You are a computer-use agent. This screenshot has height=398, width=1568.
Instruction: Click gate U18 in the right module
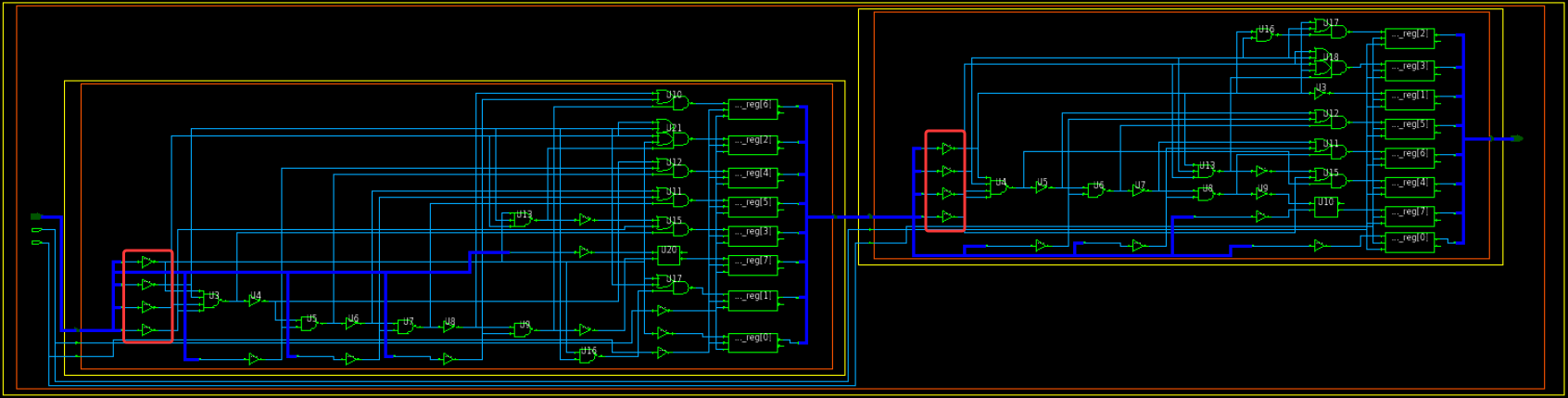1330,63
